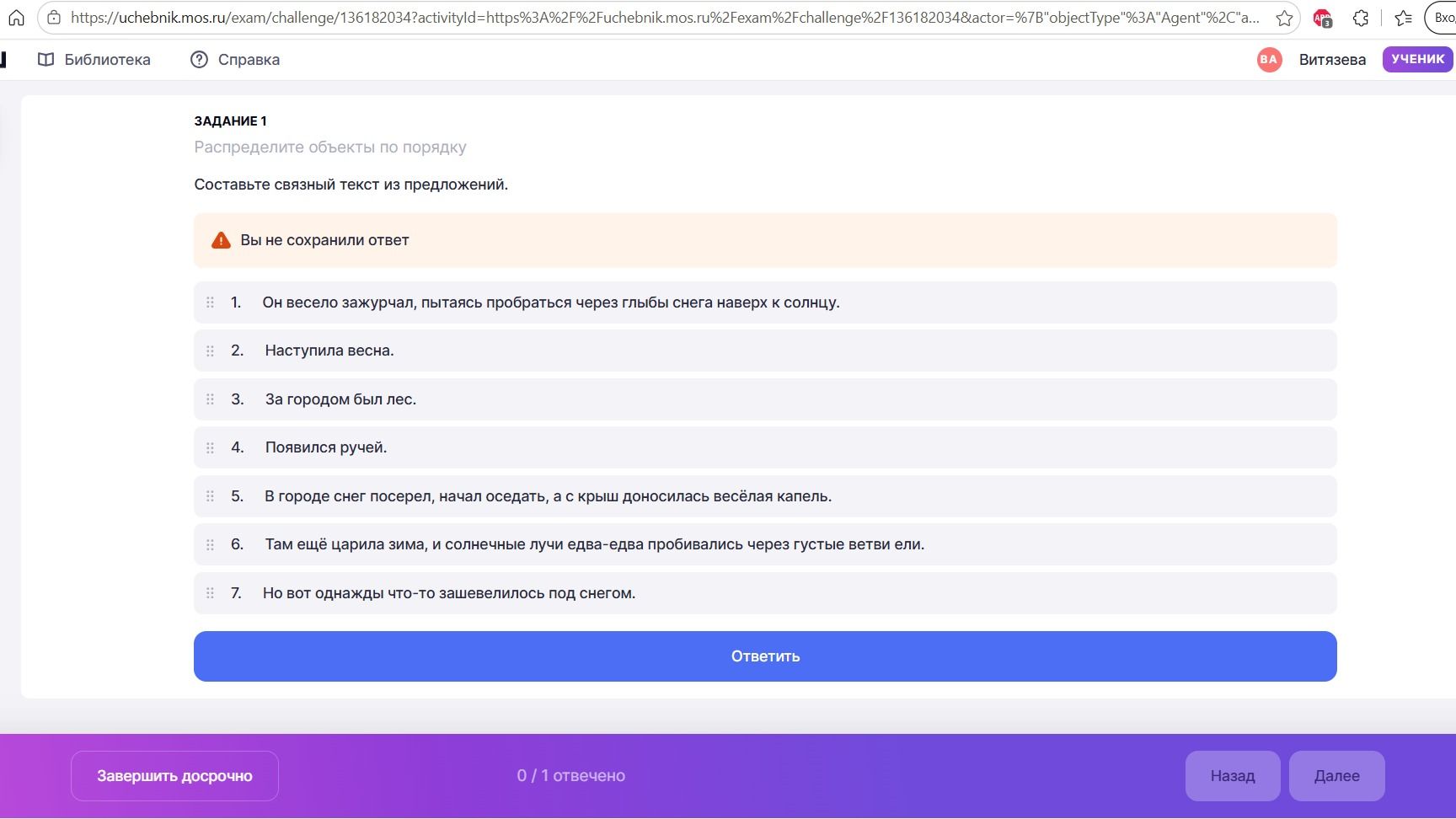The width and height of the screenshot is (1456, 819).
Task: Click the warning triangle icon
Action: pos(221,240)
